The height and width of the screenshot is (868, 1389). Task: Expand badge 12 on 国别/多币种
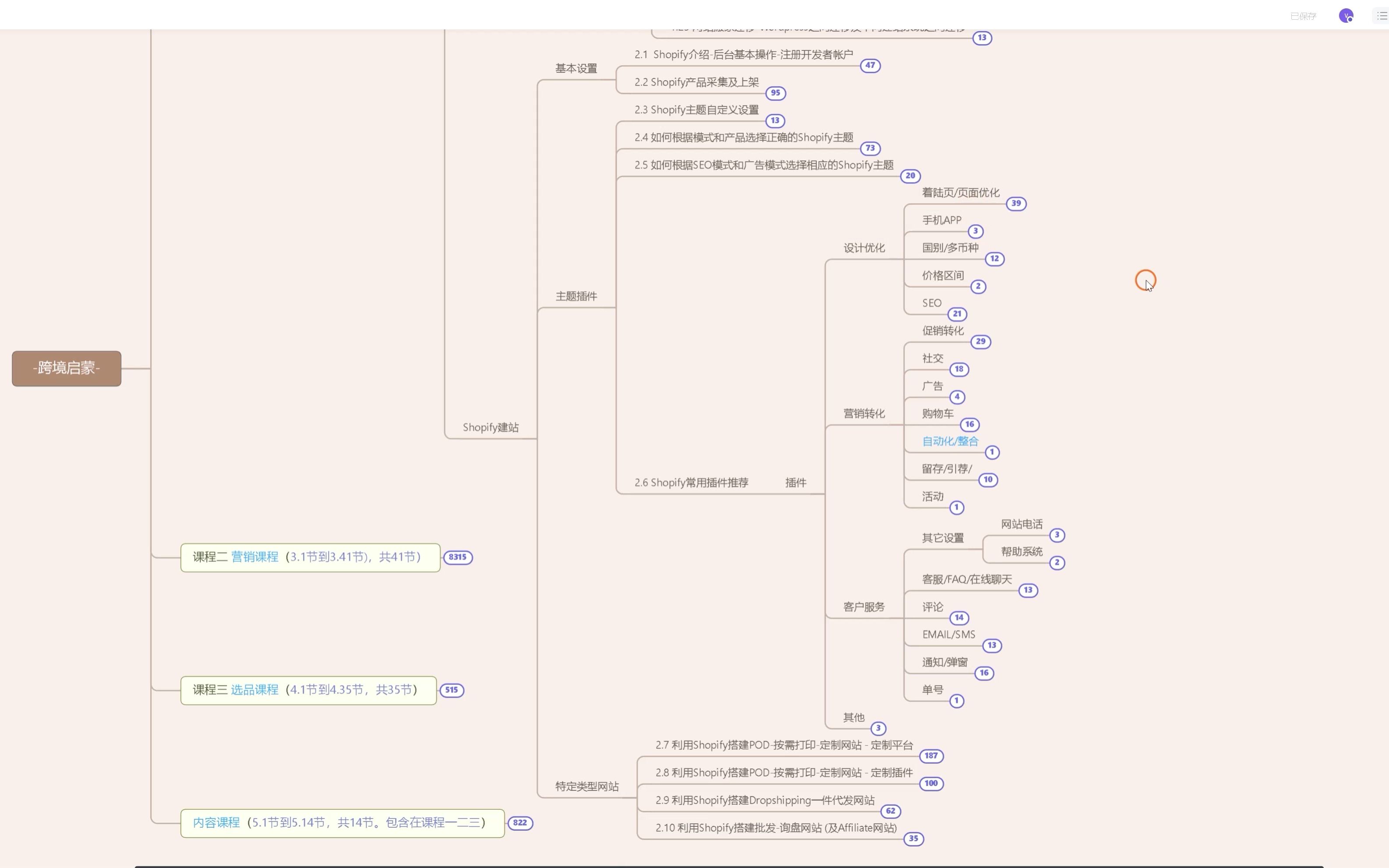click(994, 258)
